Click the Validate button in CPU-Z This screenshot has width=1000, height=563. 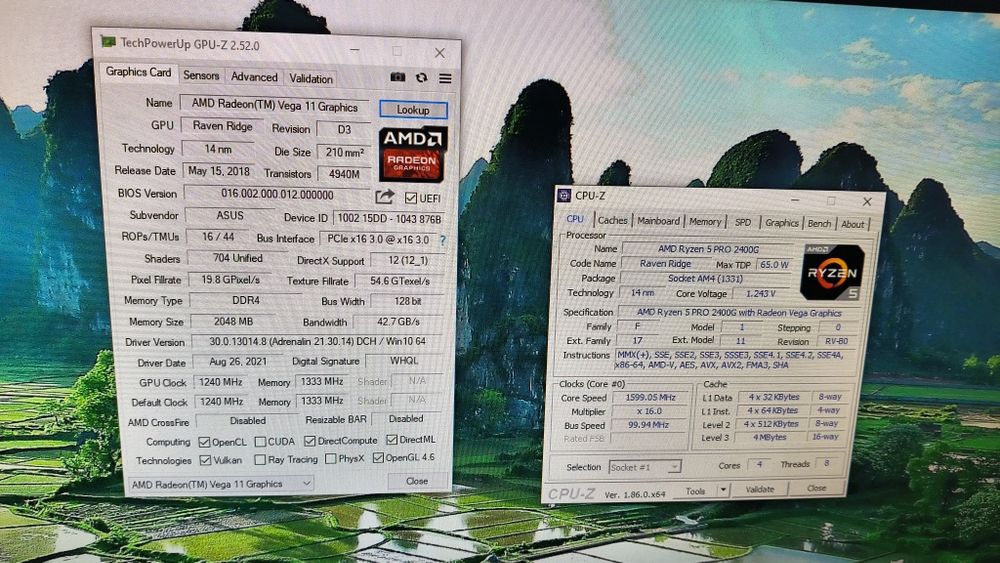[760, 489]
